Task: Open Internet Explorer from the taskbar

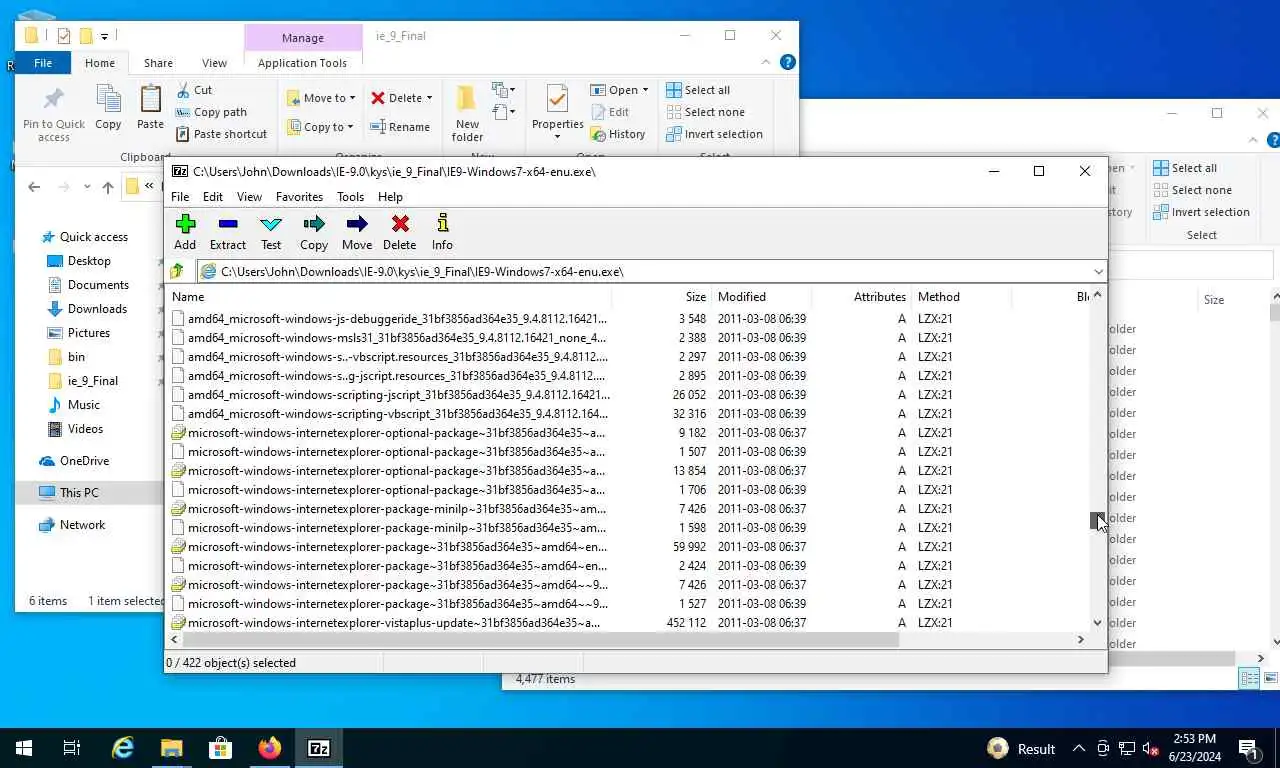Action: [122, 748]
